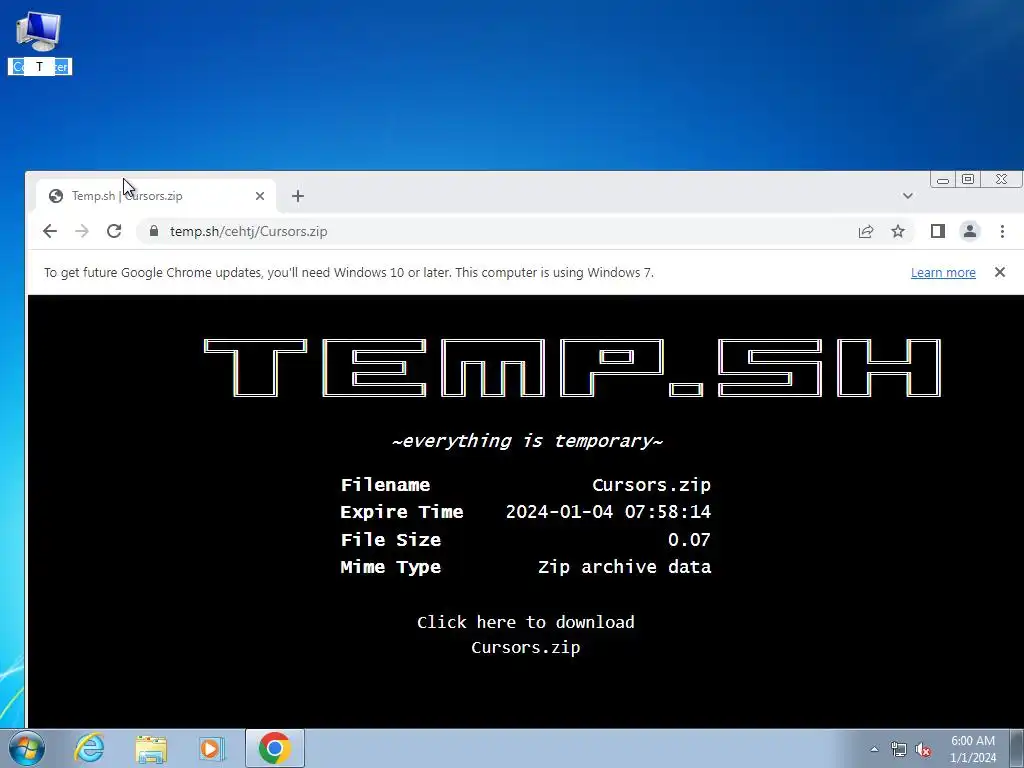Bookmark this tab with the star icon
Viewport: 1024px width, 768px height.
pos(898,231)
